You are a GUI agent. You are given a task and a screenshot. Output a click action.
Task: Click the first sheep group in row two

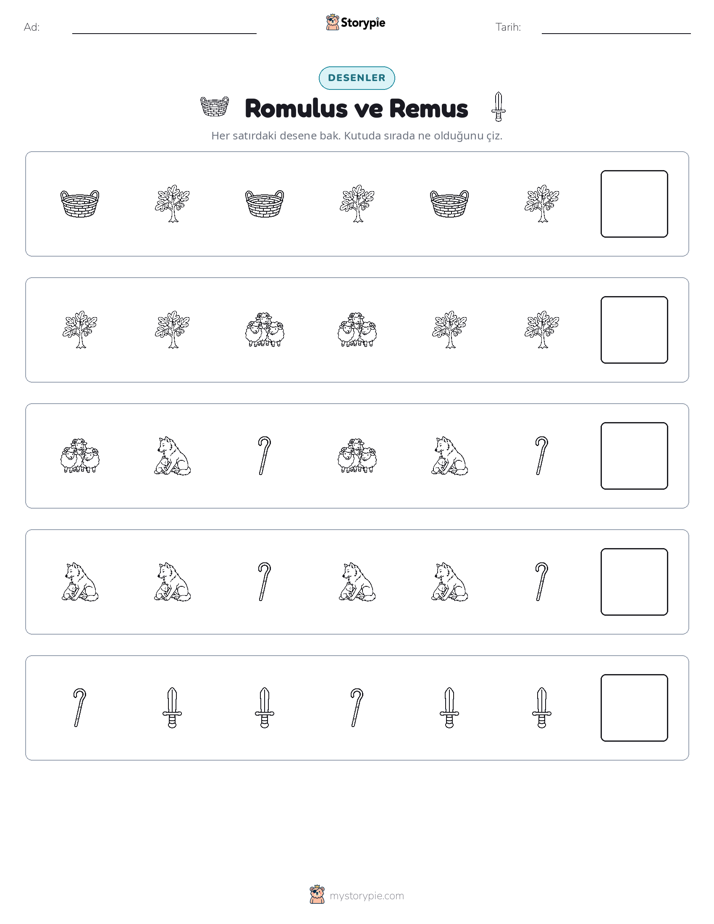265,329
